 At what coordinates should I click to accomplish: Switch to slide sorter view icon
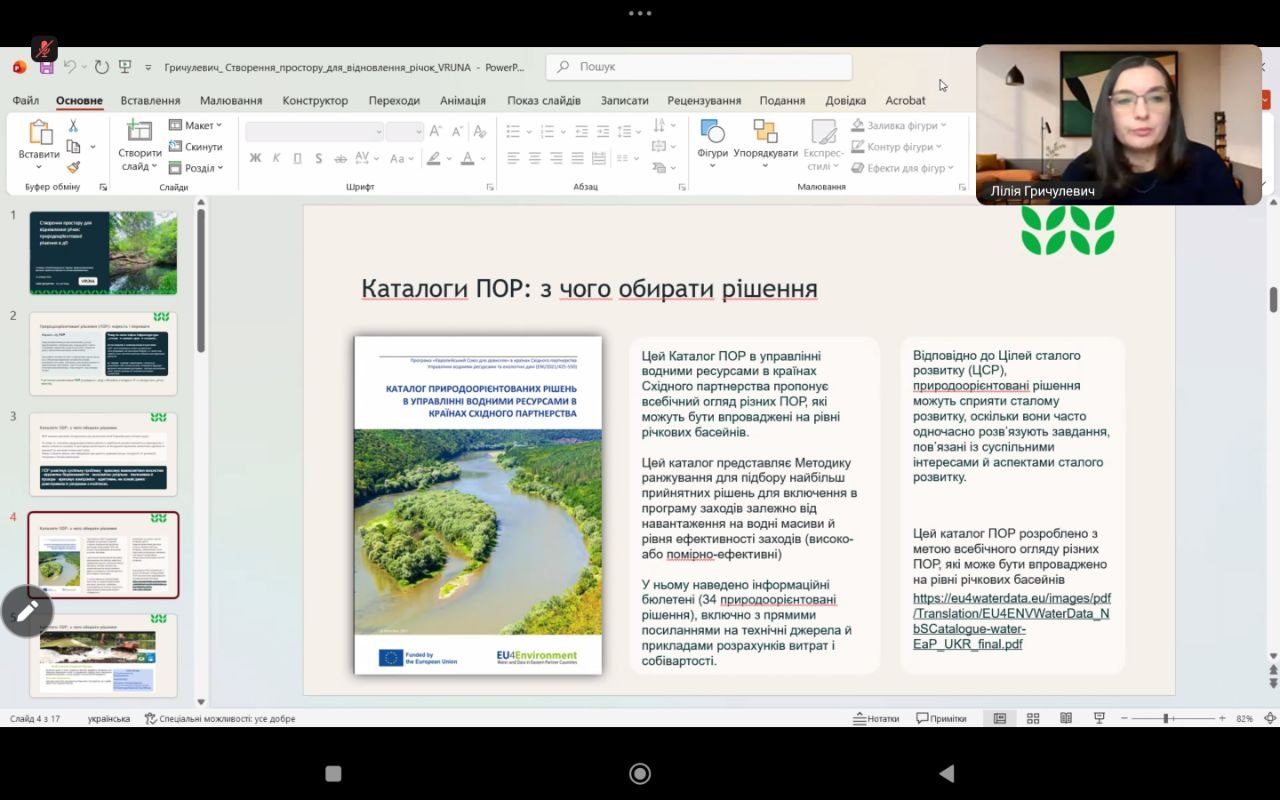[1033, 718]
